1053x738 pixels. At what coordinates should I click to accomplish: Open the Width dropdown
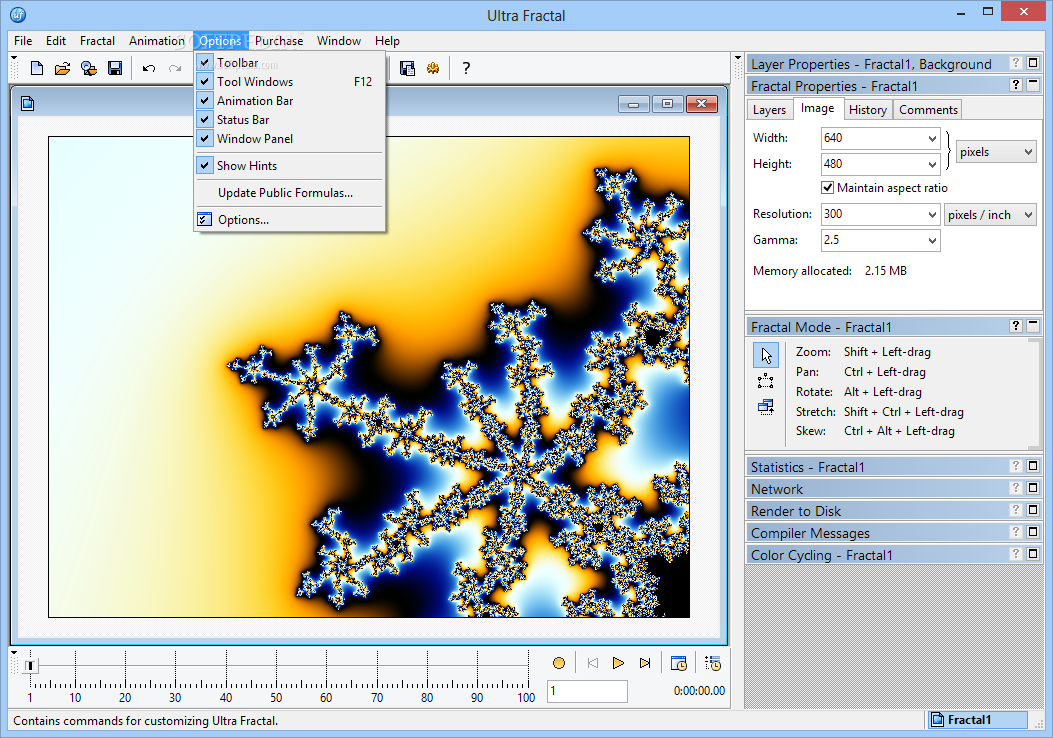click(932, 138)
